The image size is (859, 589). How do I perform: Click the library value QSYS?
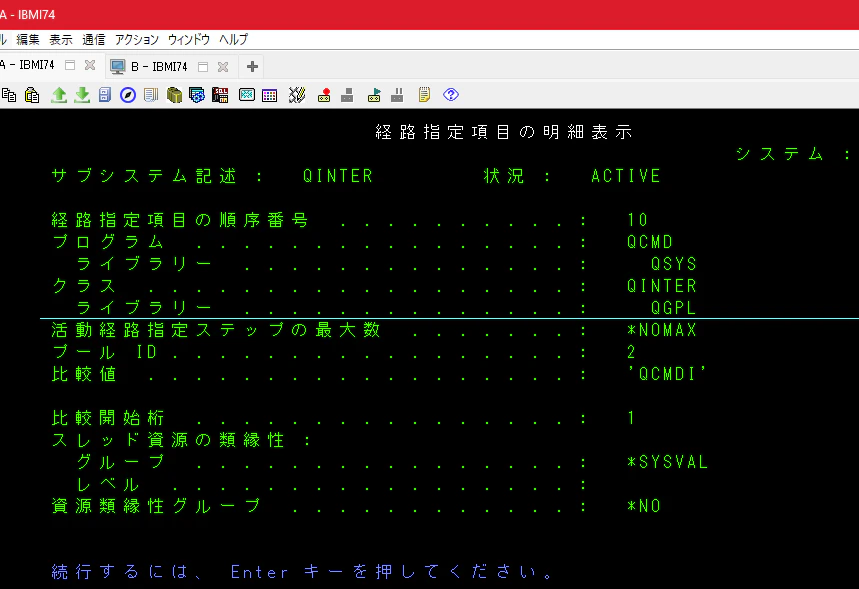click(674, 264)
